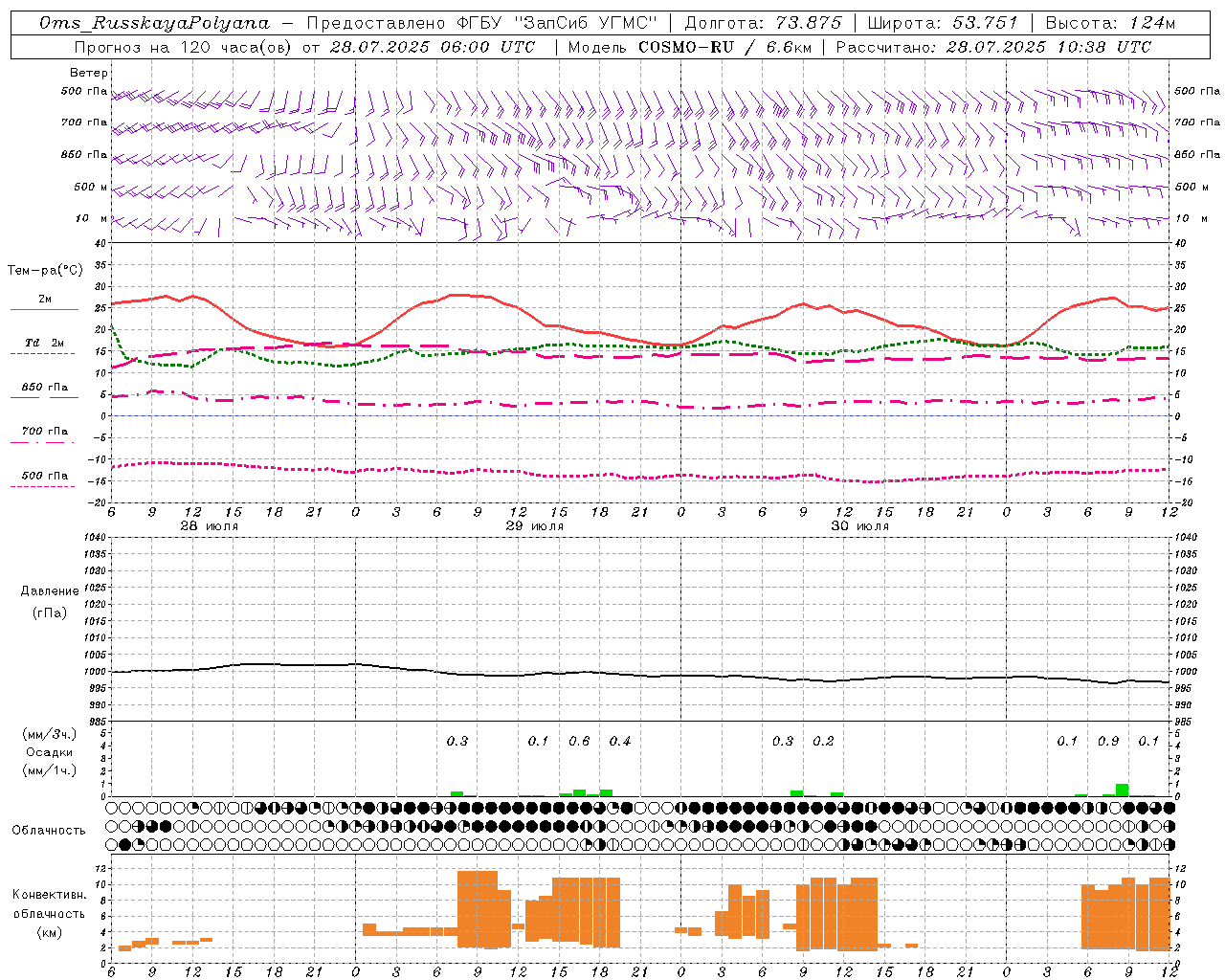Click the 0.2 precipitation value
This screenshot has width=1225, height=980.
(x=823, y=742)
